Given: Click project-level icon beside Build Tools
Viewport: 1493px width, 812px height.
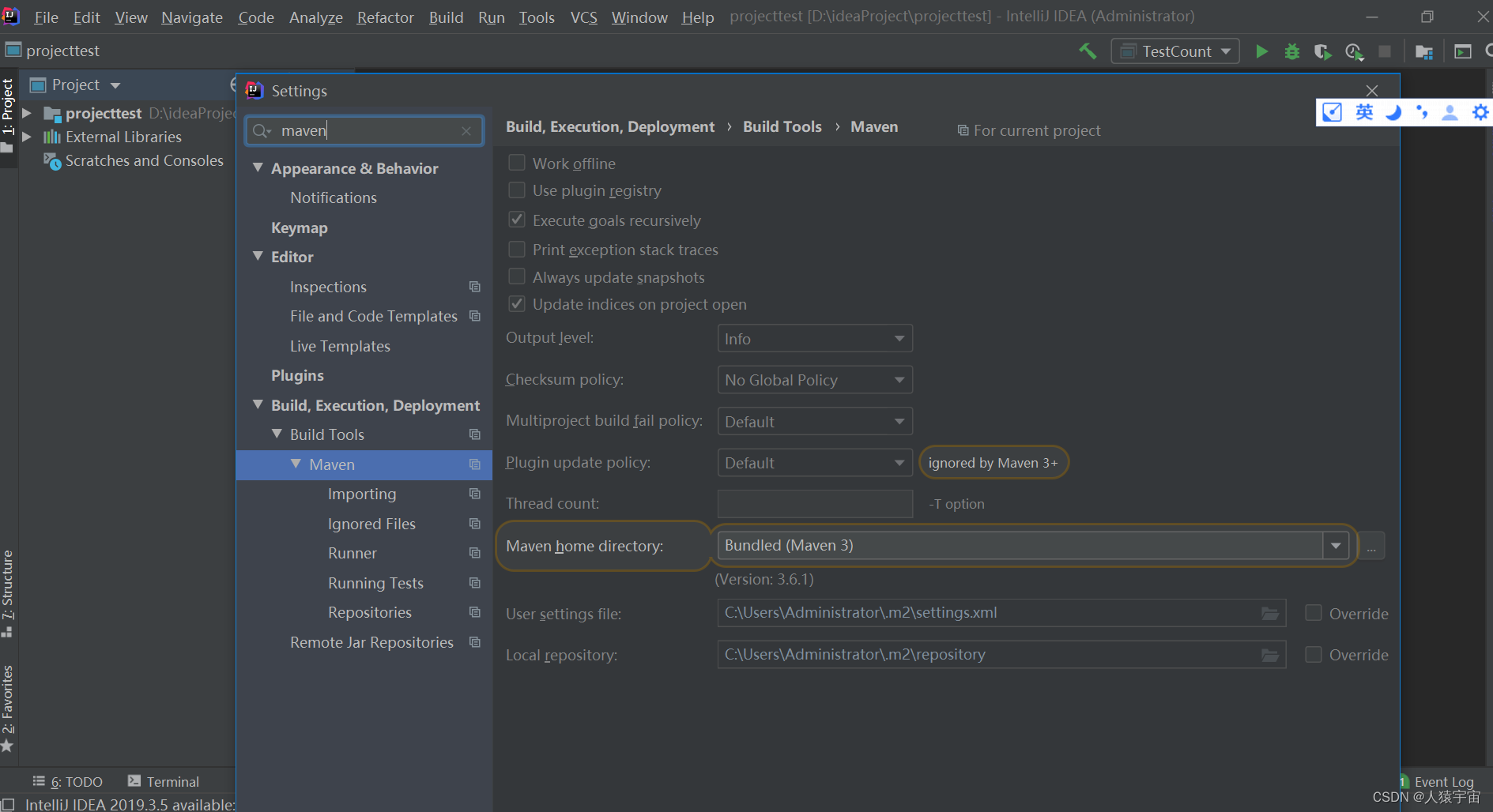Looking at the screenshot, I should coord(475,434).
